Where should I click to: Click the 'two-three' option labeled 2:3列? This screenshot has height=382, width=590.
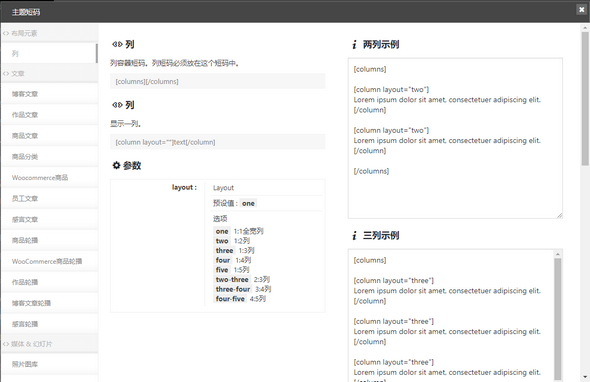tap(232, 280)
